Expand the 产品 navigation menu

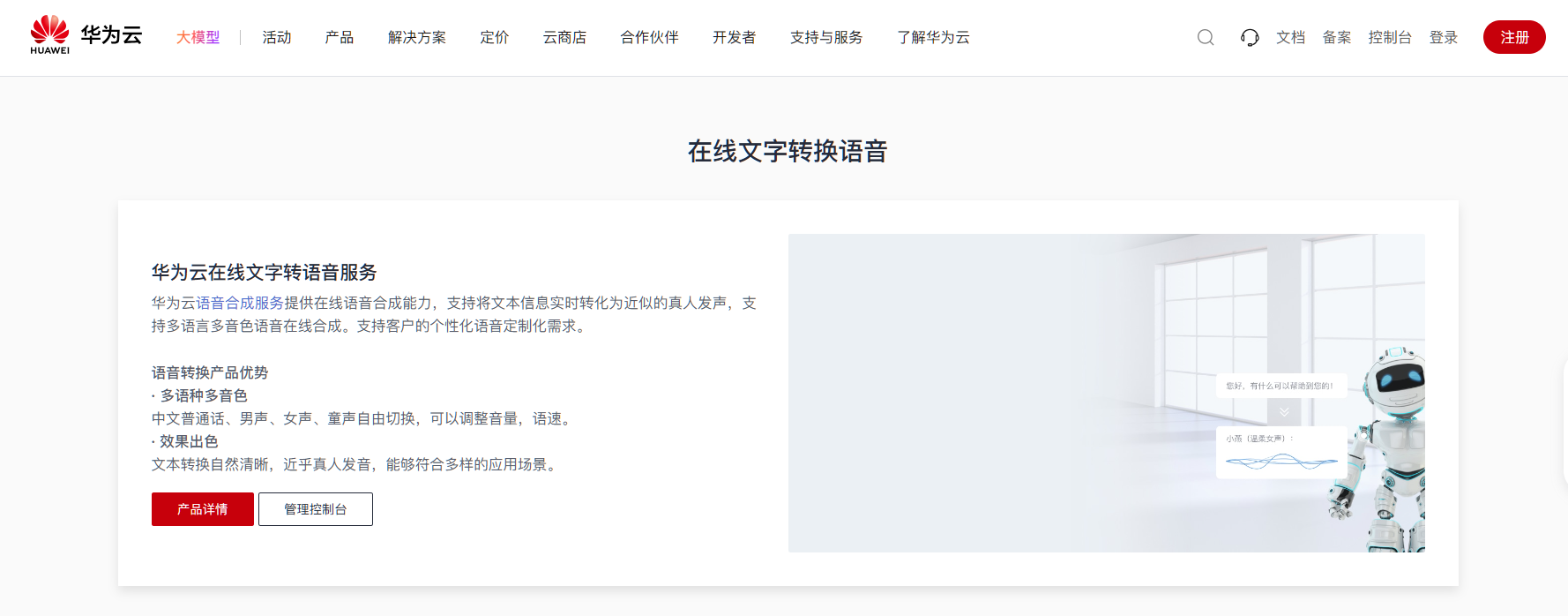coord(340,37)
